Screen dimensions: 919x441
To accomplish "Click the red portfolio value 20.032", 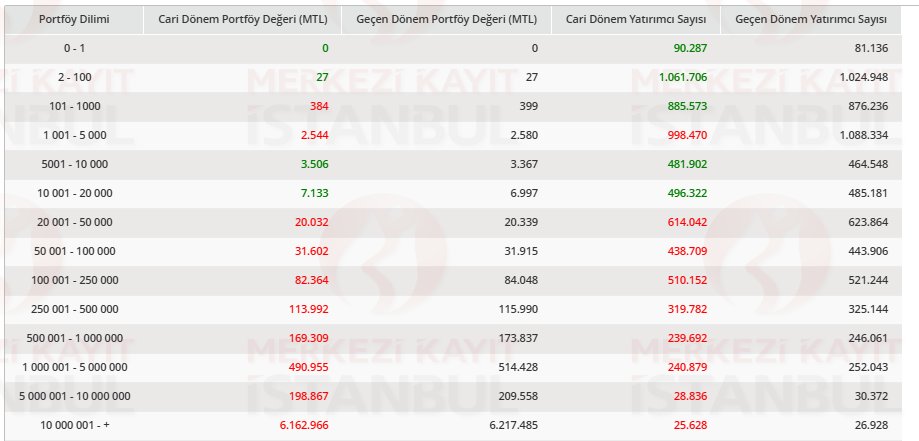I will (x=312, y=222).
